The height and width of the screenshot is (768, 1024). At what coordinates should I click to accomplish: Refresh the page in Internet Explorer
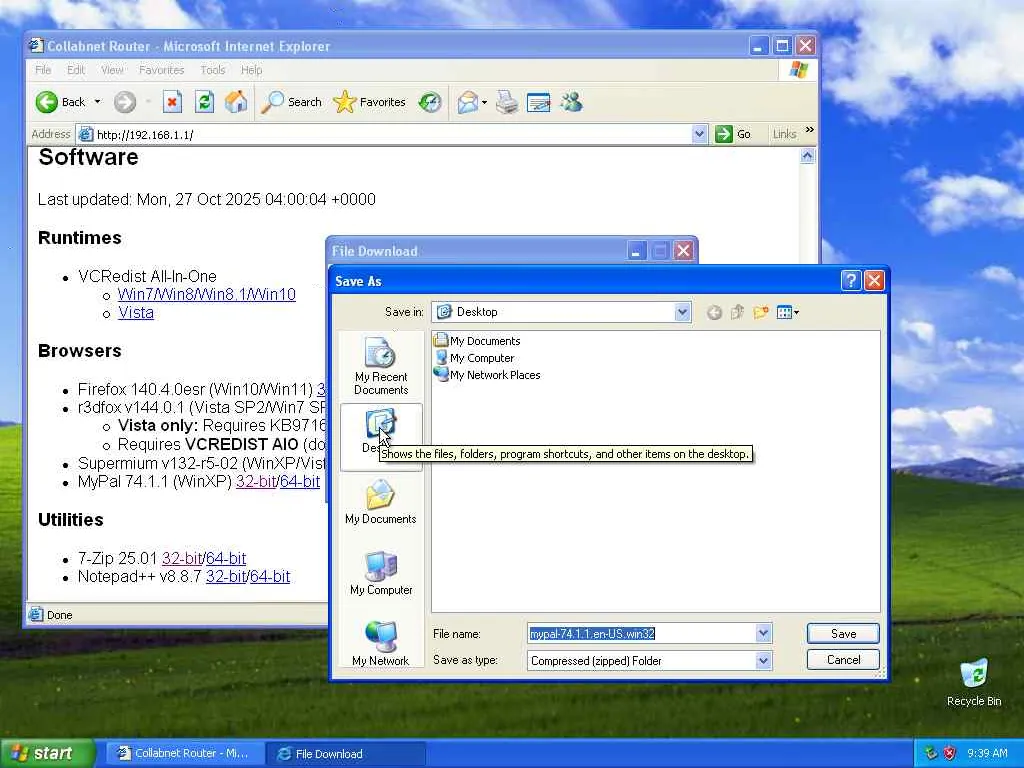point(204,102)
